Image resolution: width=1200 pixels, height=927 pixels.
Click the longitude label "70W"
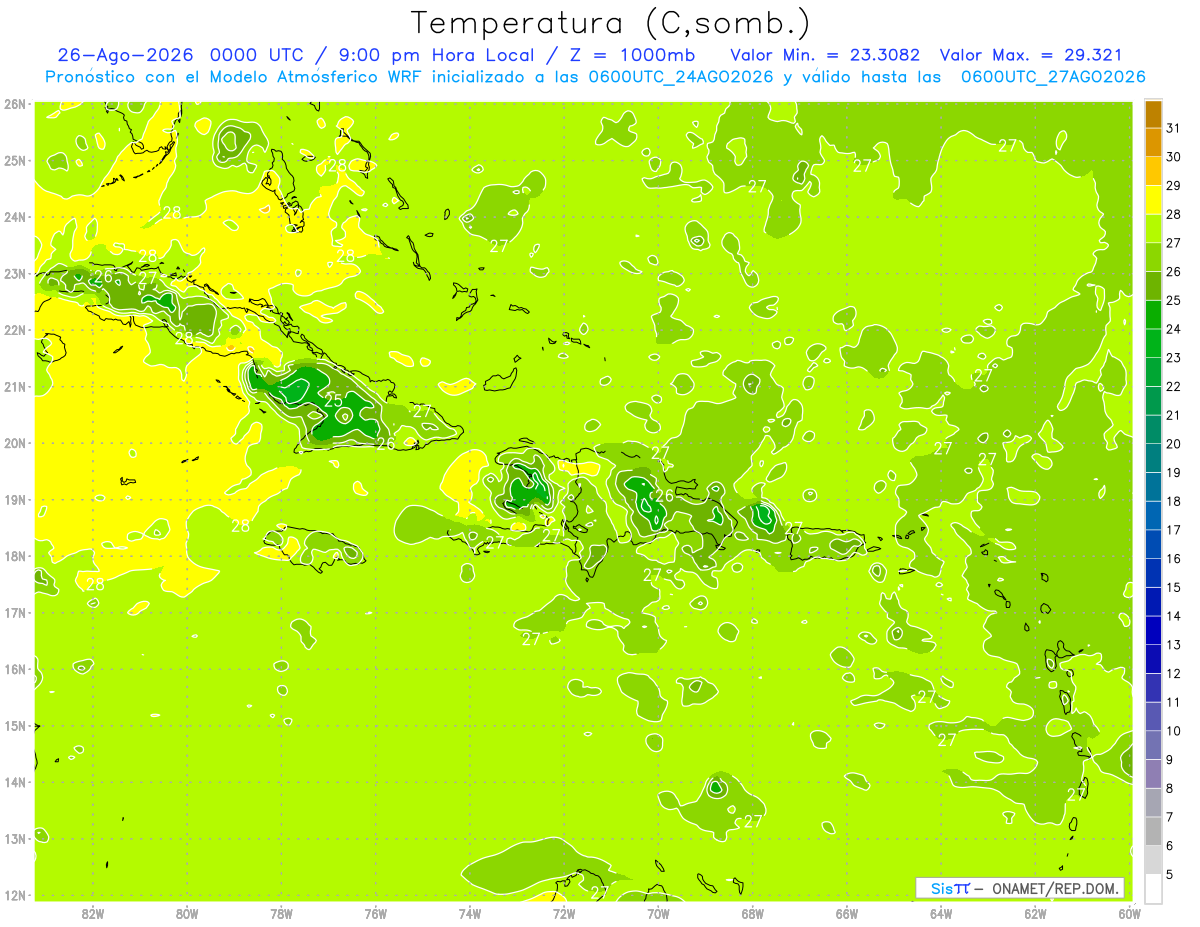pos(658,913)
